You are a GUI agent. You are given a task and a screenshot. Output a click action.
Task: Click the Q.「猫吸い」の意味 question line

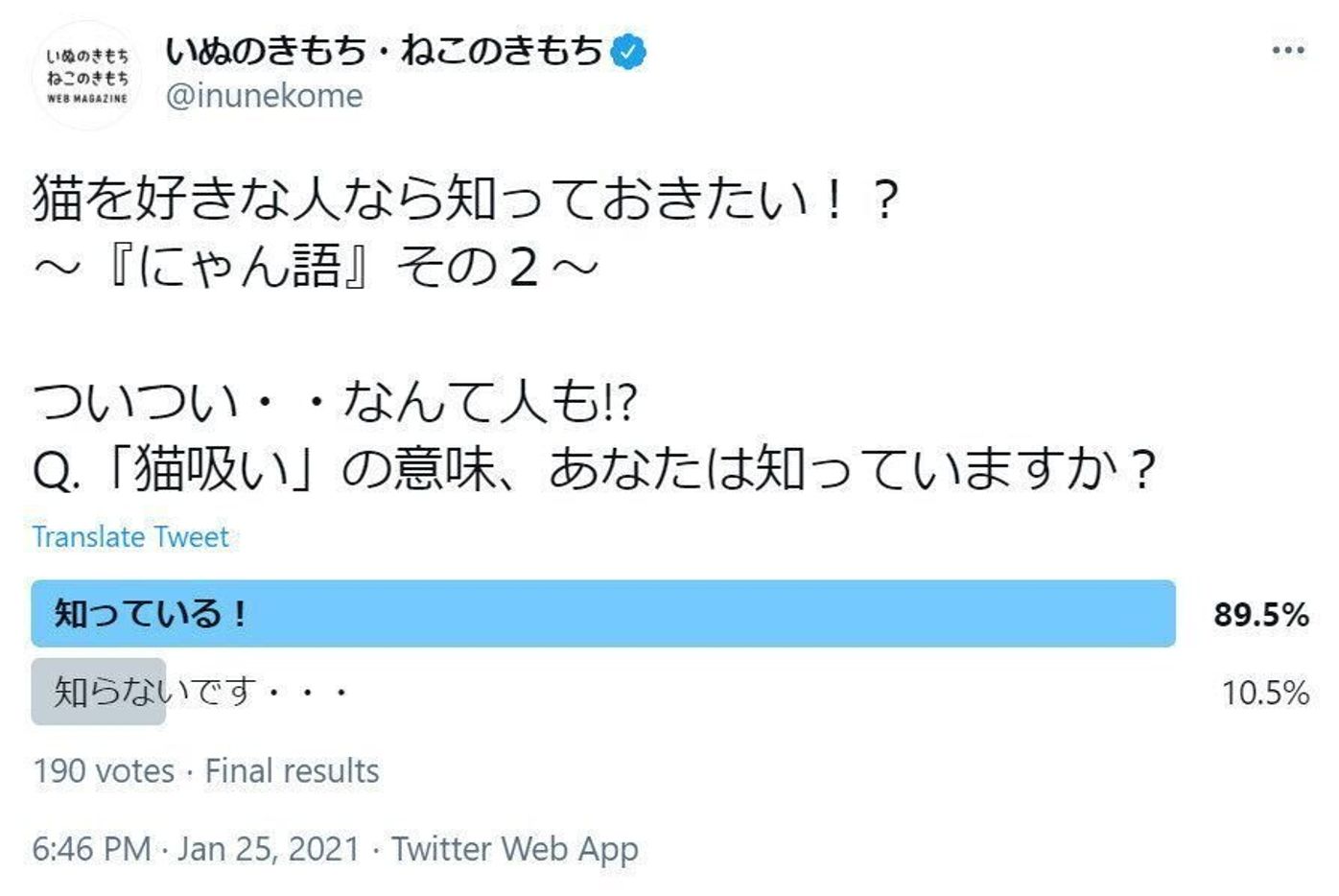[x=595, y=470]
